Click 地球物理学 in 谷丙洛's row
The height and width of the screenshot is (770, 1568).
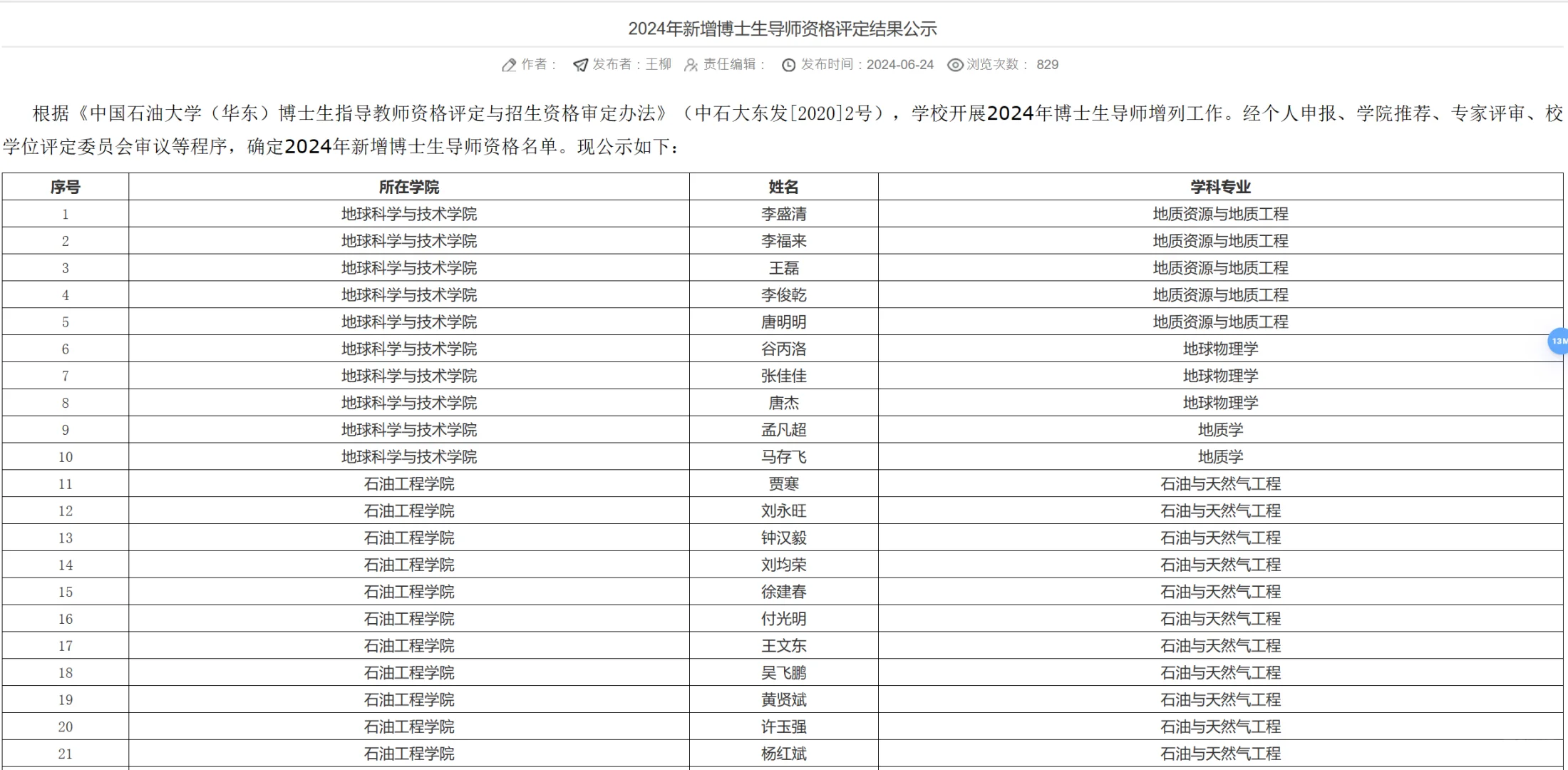pyautogui.click(x=1221, y=349)
